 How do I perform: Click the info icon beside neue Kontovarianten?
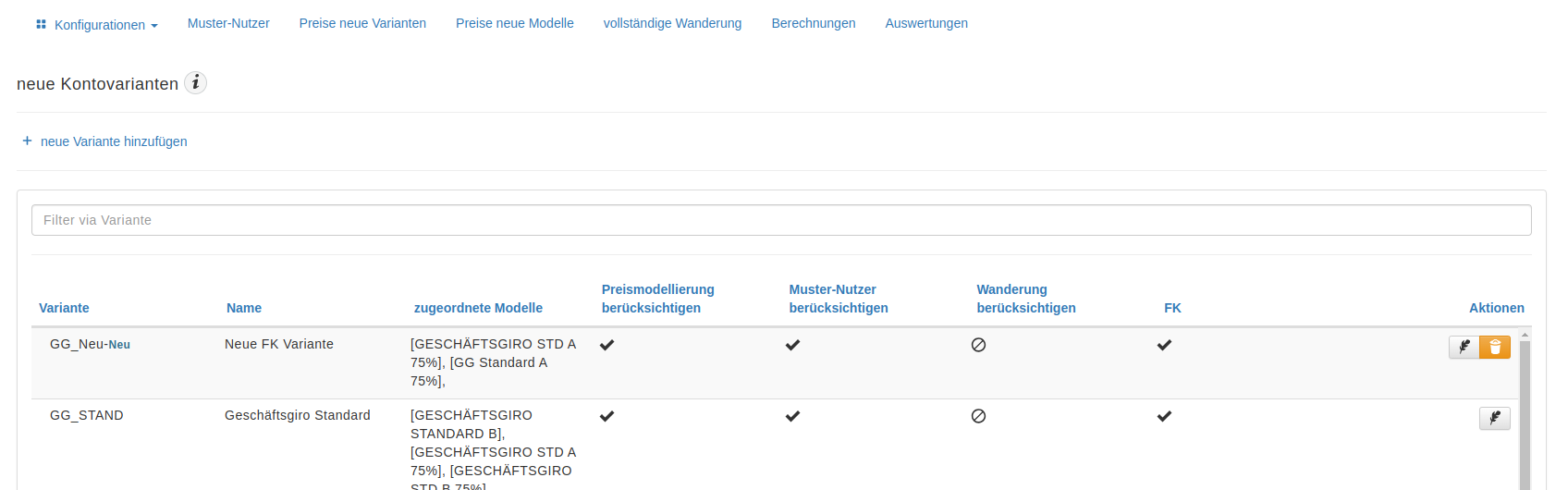click(x=195, y=83)
